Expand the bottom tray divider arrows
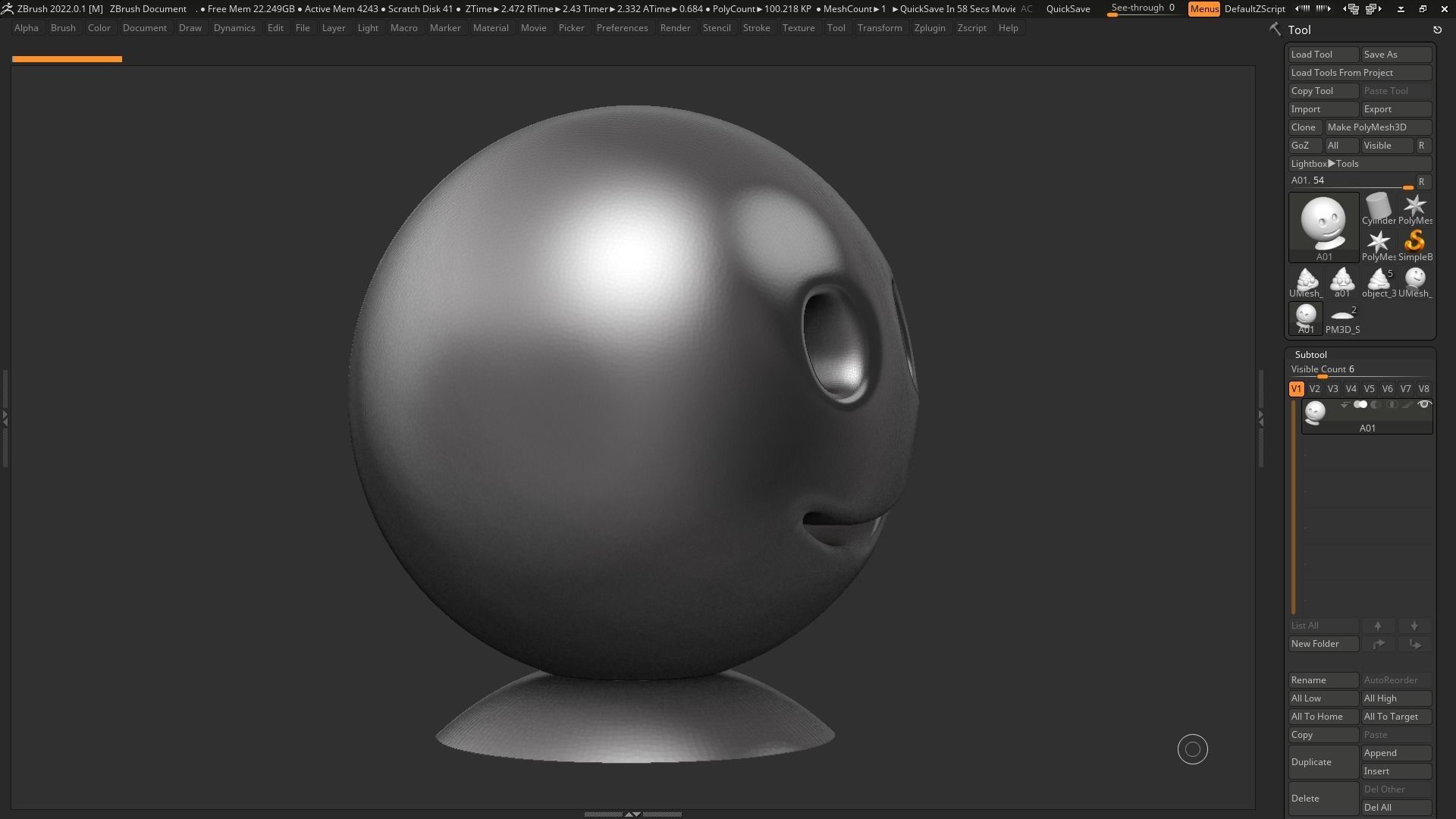This screenshot has height=819, width=1456. (x=632, y=814)
